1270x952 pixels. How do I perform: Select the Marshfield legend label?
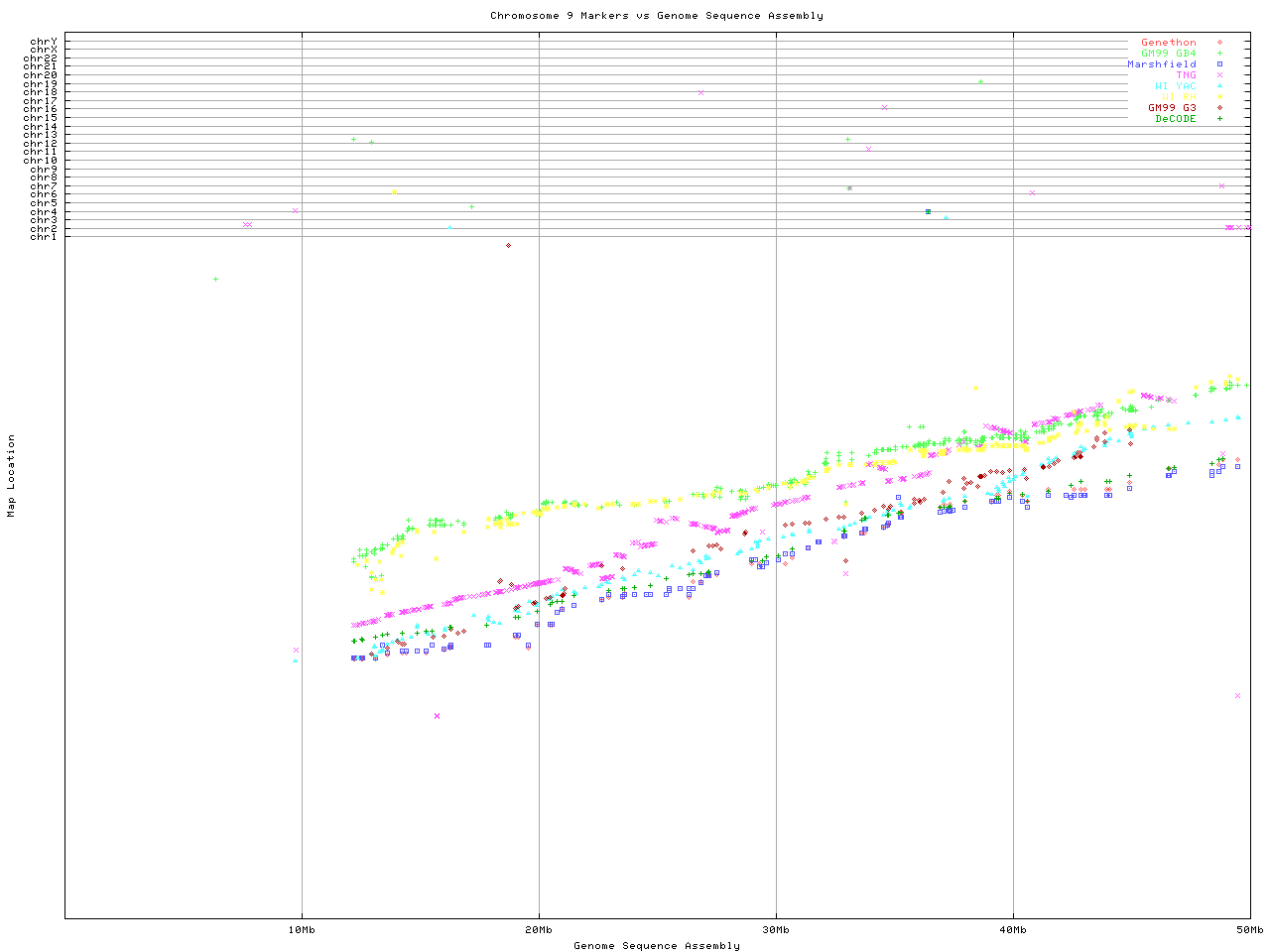tap(1161, 64)
